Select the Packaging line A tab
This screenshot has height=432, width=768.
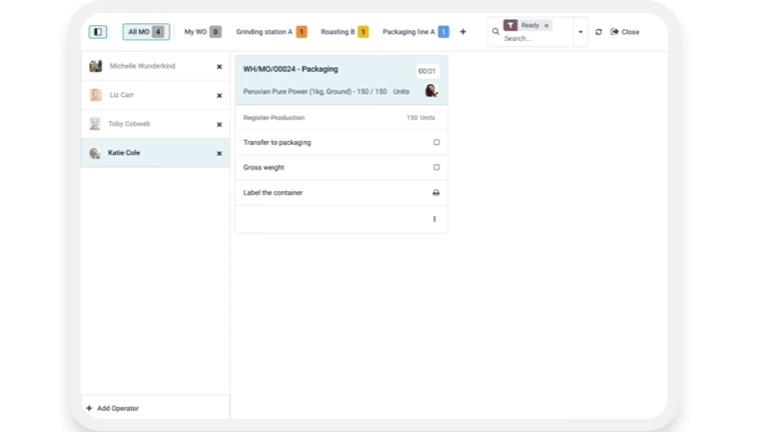point(415,32)
